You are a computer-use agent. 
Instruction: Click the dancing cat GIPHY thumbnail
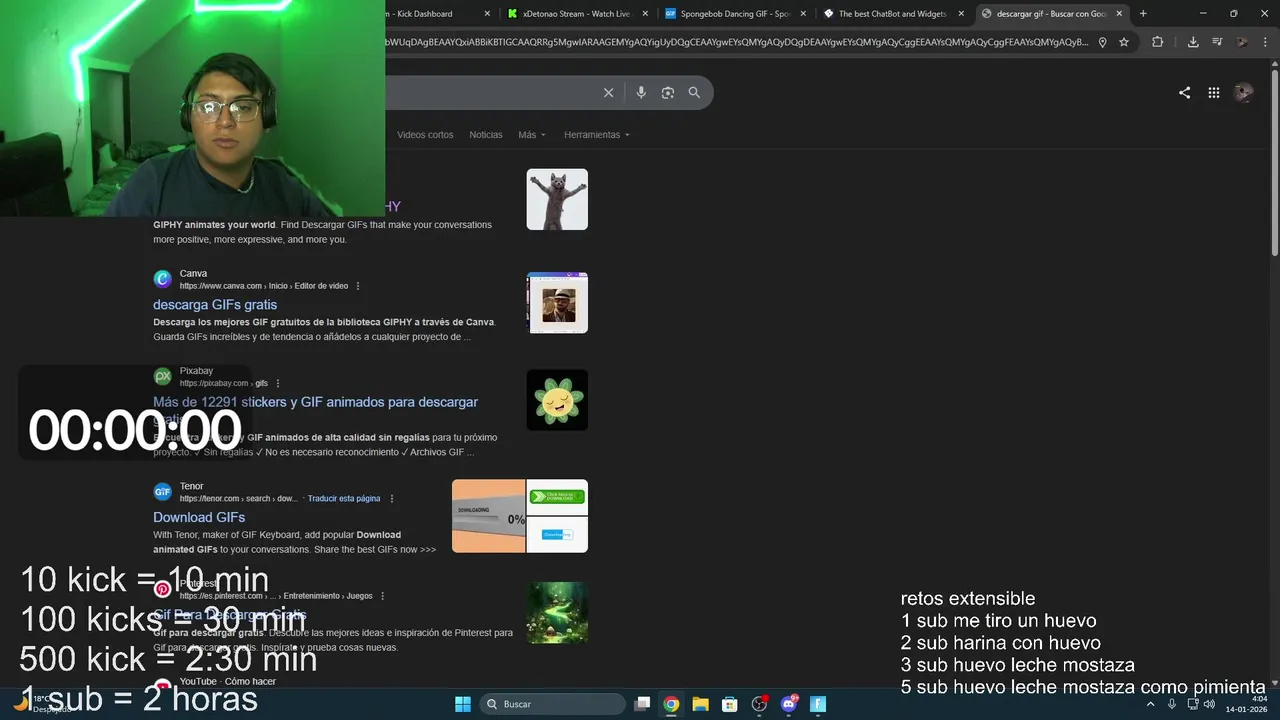point(557,199)
